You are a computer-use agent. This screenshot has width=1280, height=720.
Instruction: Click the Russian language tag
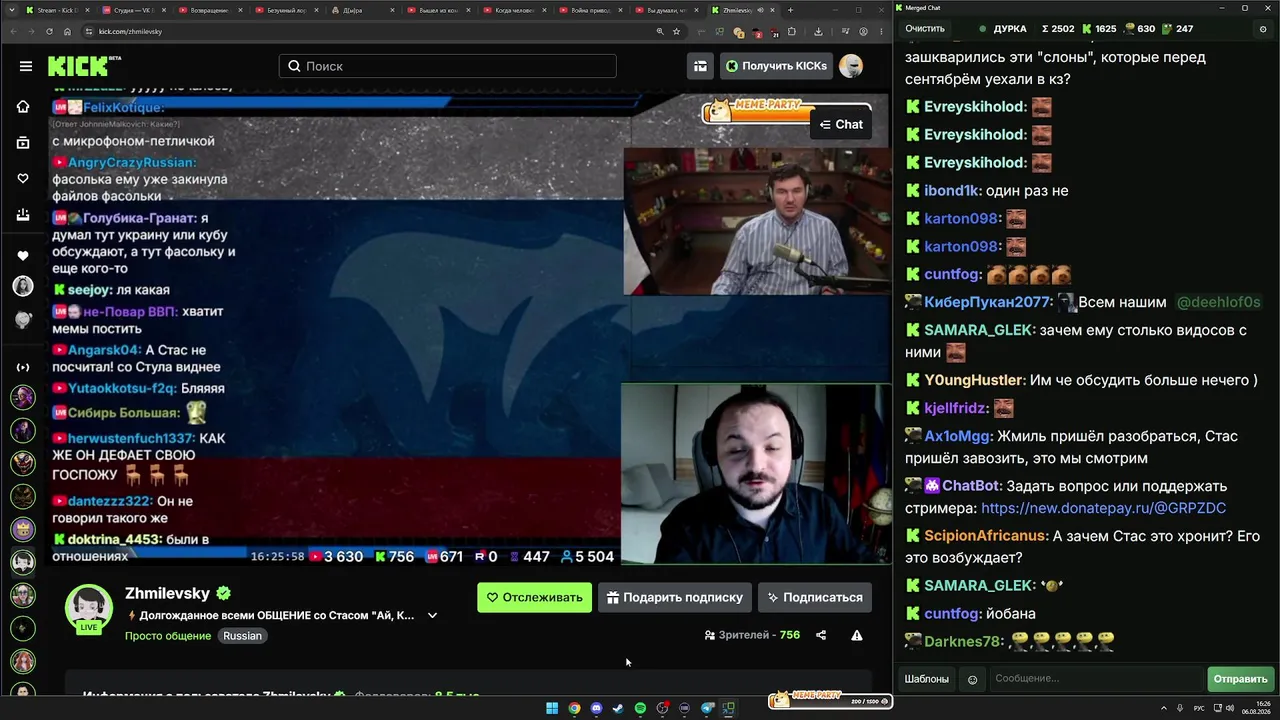click(x=242, y=636)
